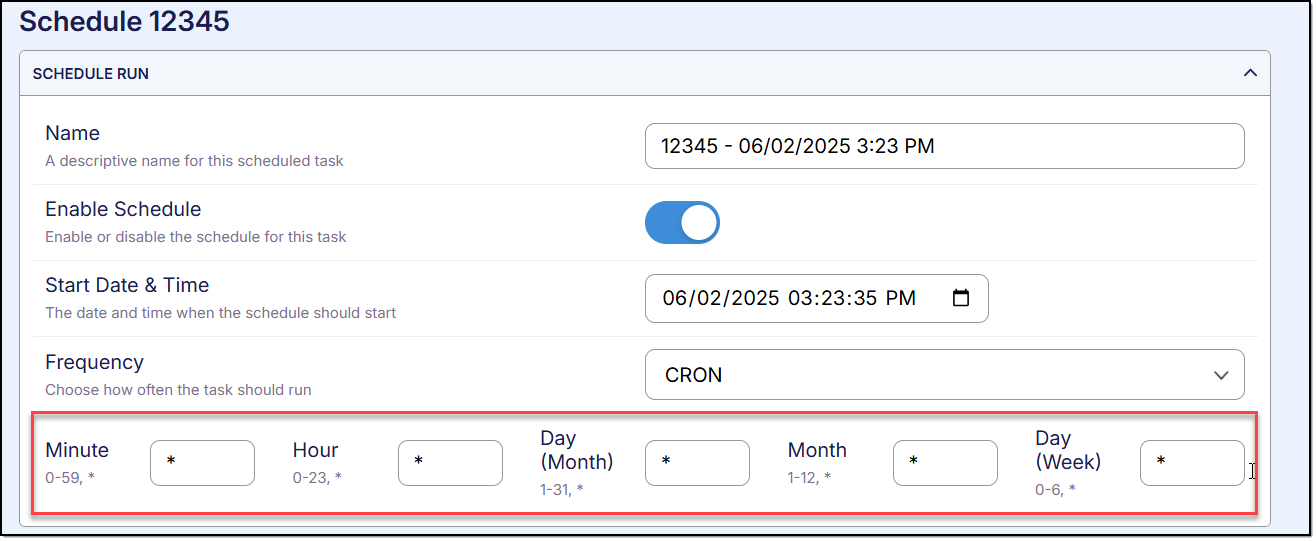1316x541 pixels.
Task: Click the Frequency label text
Action: (x=94, y=362)
